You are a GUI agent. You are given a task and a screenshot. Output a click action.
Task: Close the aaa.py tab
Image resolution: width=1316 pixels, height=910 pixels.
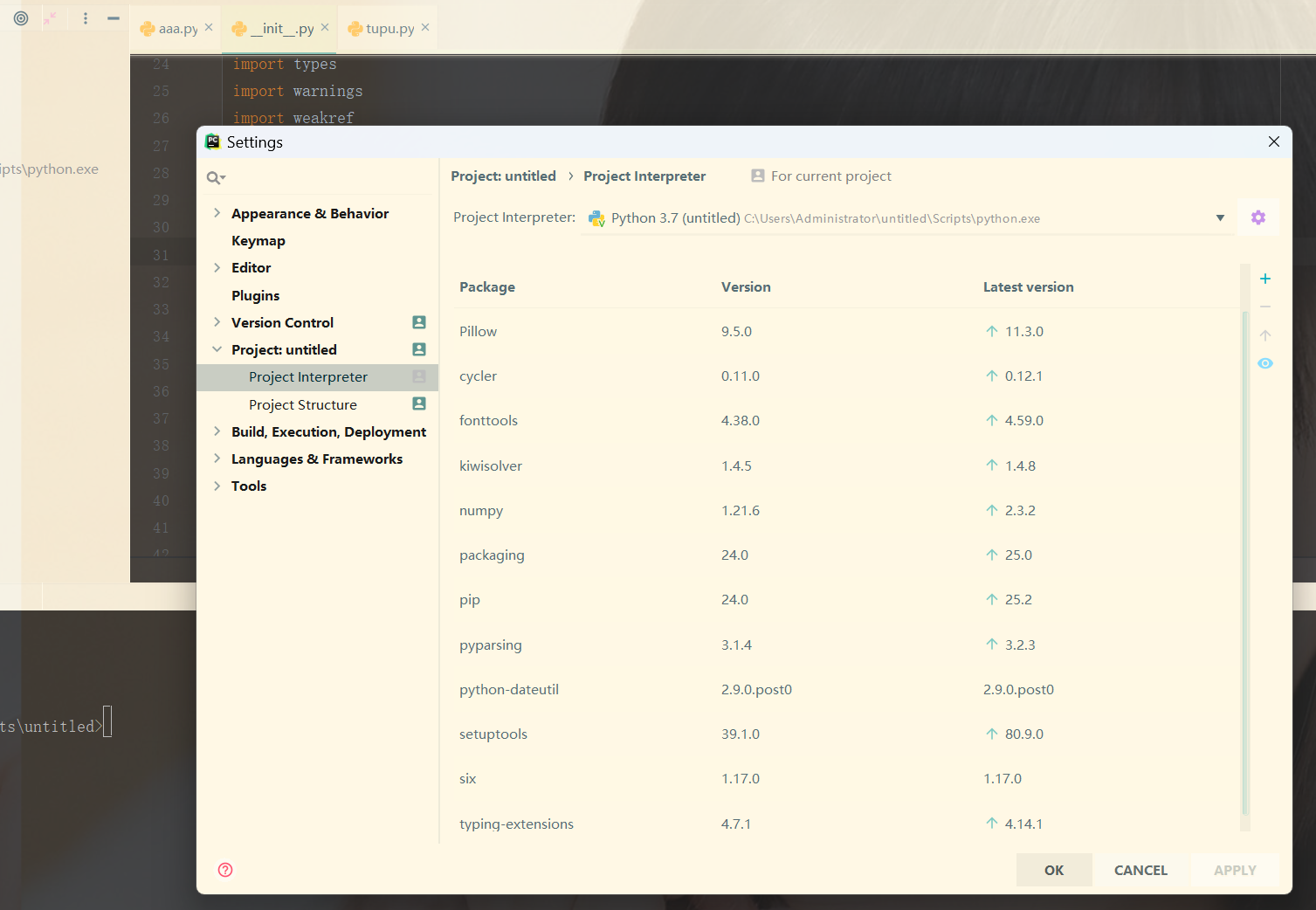pos(209,28)
